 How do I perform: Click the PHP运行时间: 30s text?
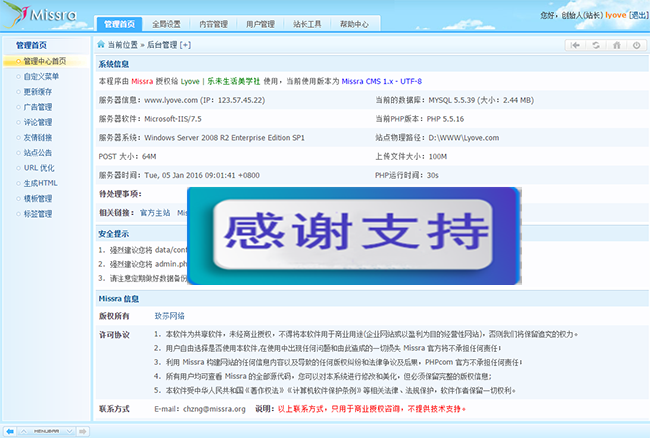click(407, 175)
